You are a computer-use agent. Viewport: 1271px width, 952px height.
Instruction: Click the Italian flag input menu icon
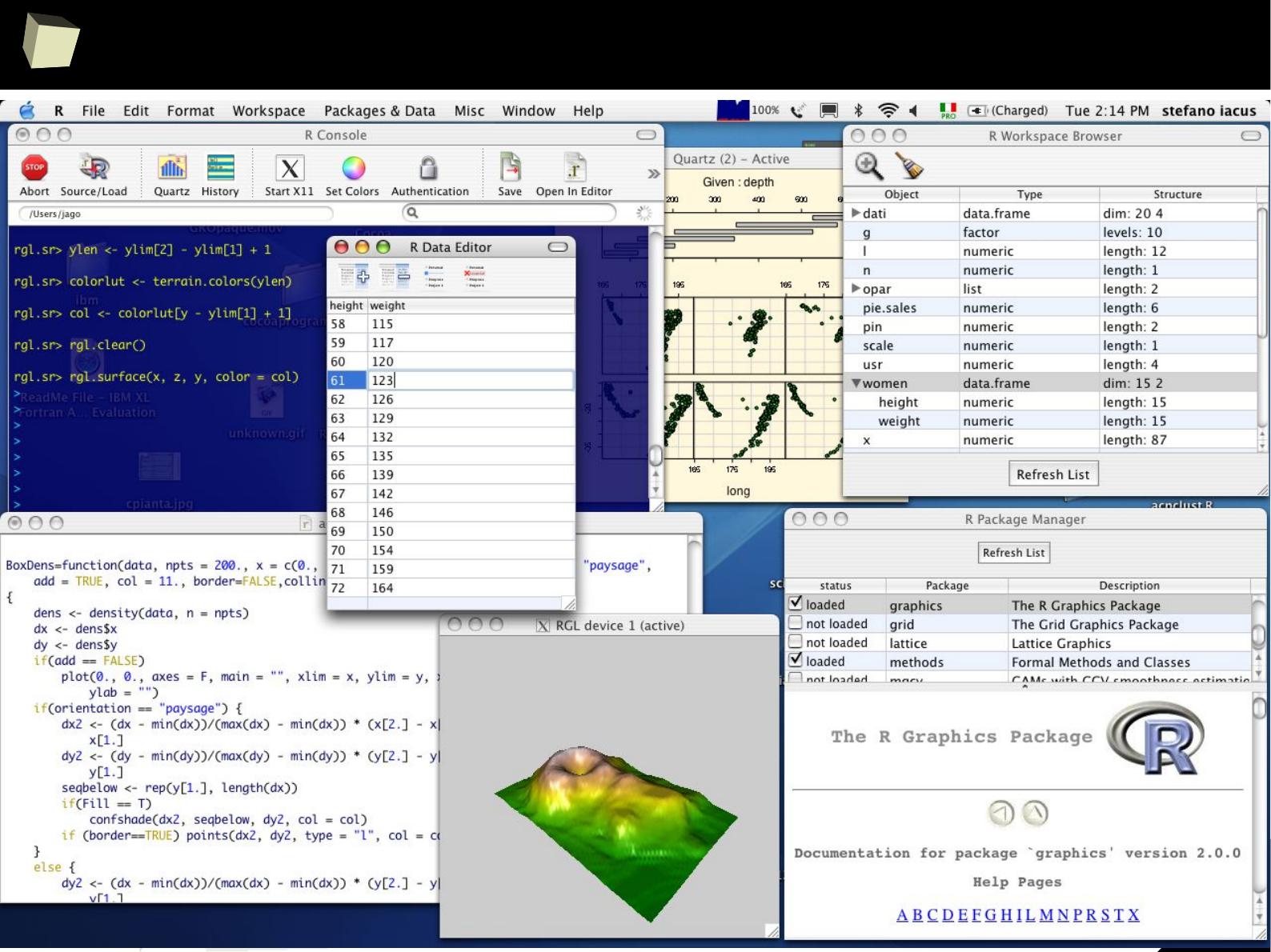[948, 110]
